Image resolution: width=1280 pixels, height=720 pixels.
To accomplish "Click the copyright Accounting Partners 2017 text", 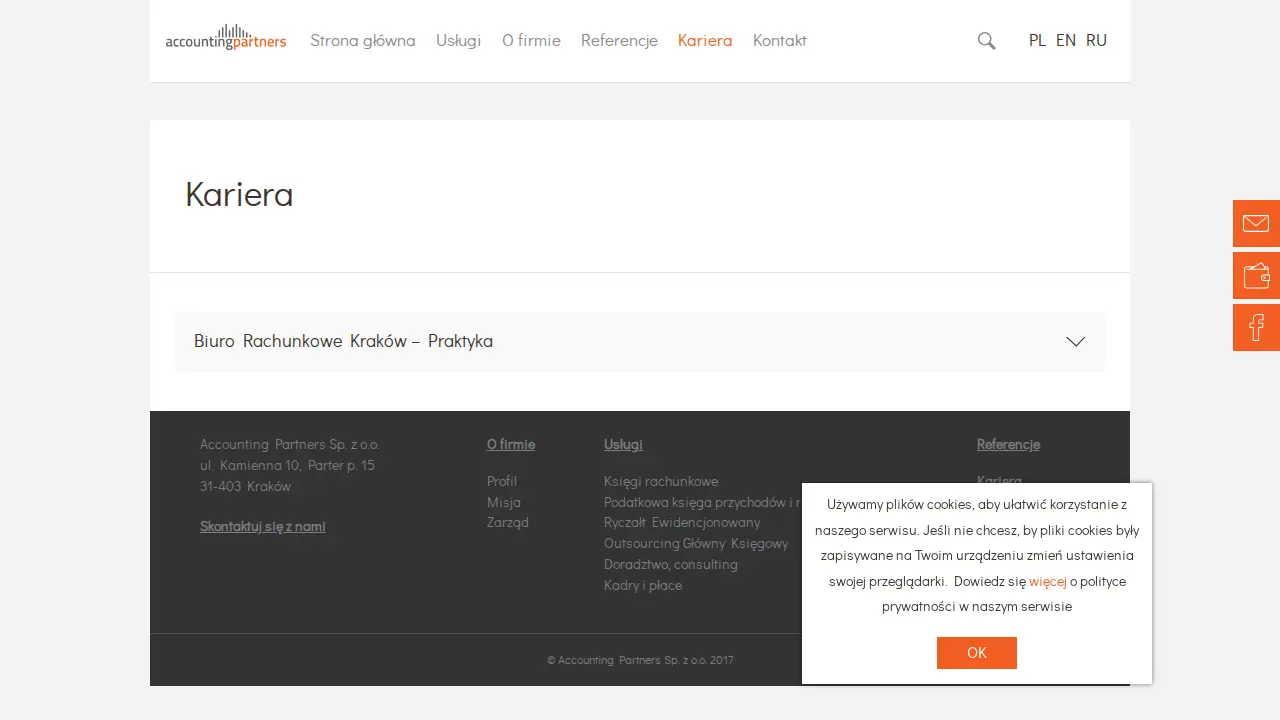I will 640,660.
